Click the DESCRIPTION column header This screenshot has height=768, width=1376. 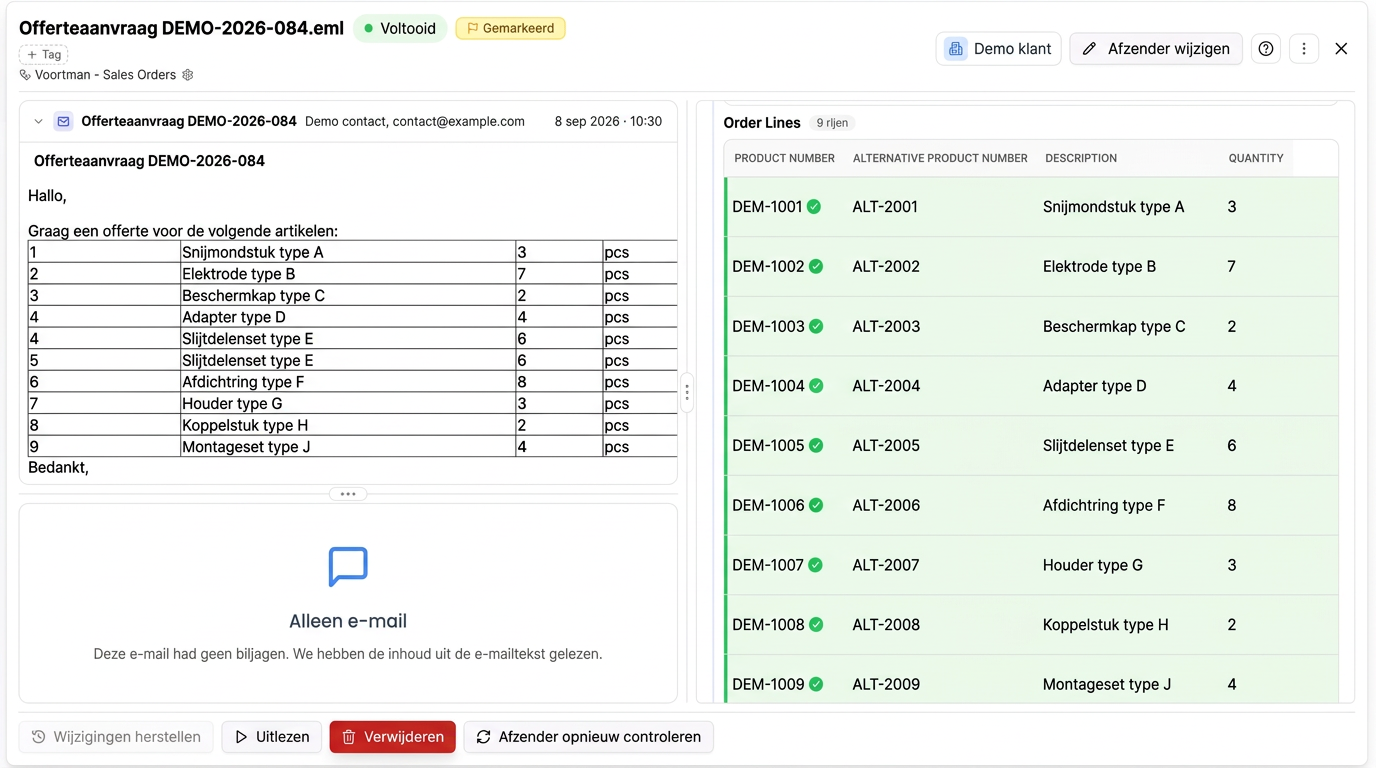[x=1081, y=158]
